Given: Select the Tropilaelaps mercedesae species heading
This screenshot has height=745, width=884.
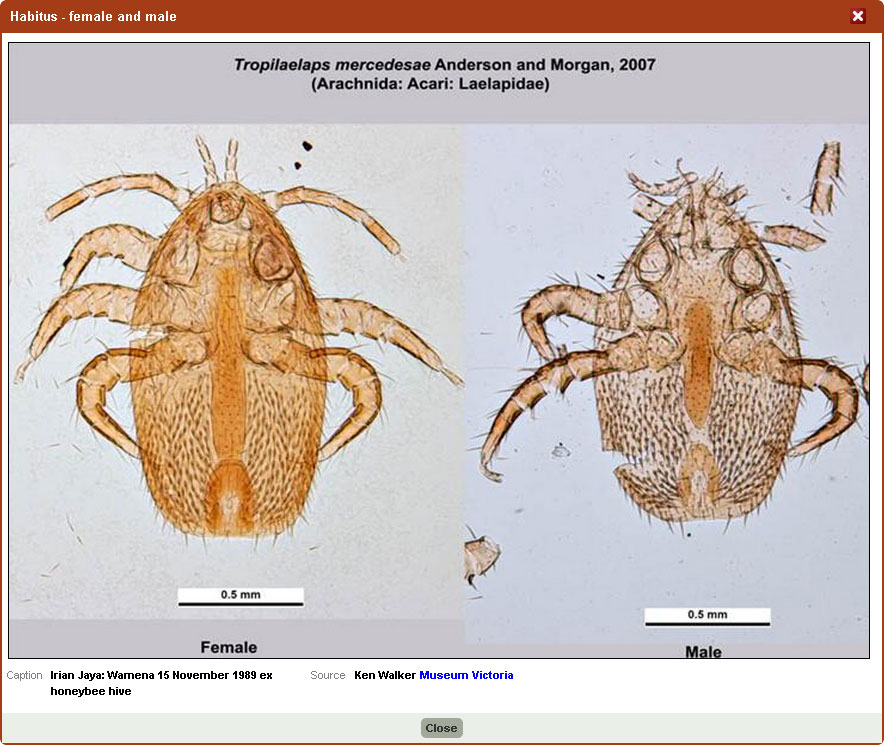Looking at the screenshot, I should click(x=444, y=65).
